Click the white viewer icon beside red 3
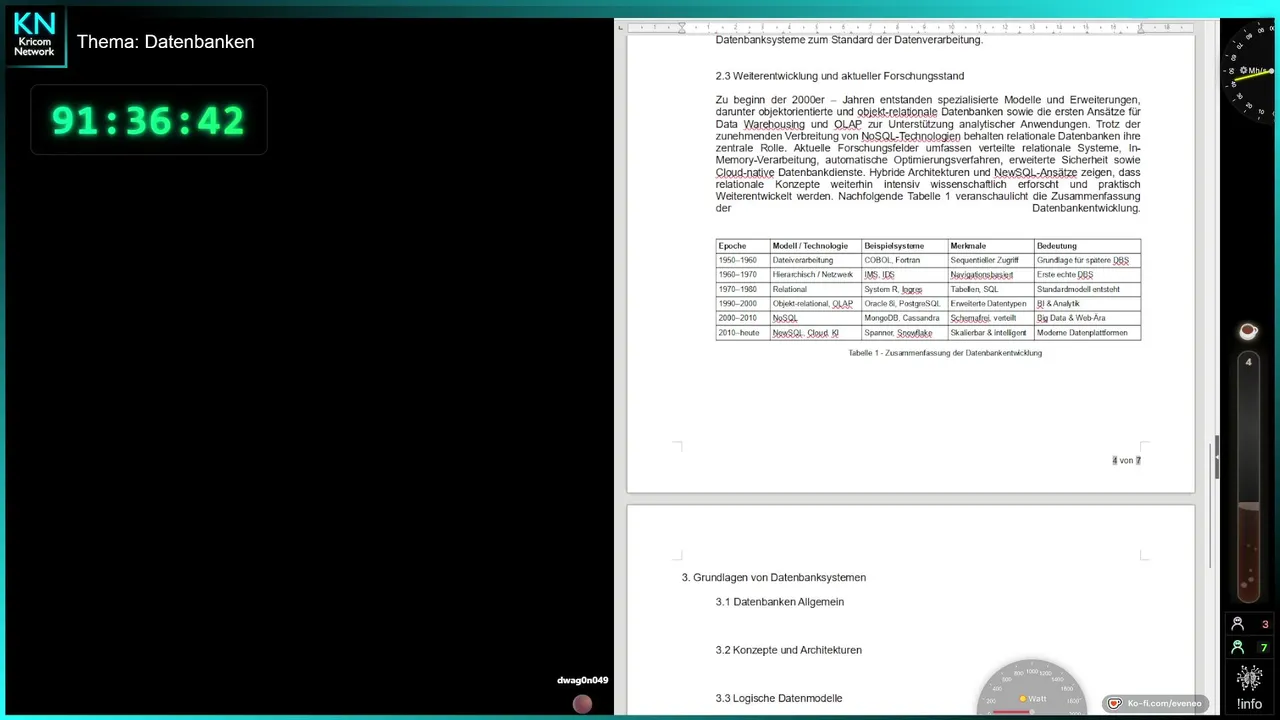Screen dimensions: 1280x720 point(1238,624)
